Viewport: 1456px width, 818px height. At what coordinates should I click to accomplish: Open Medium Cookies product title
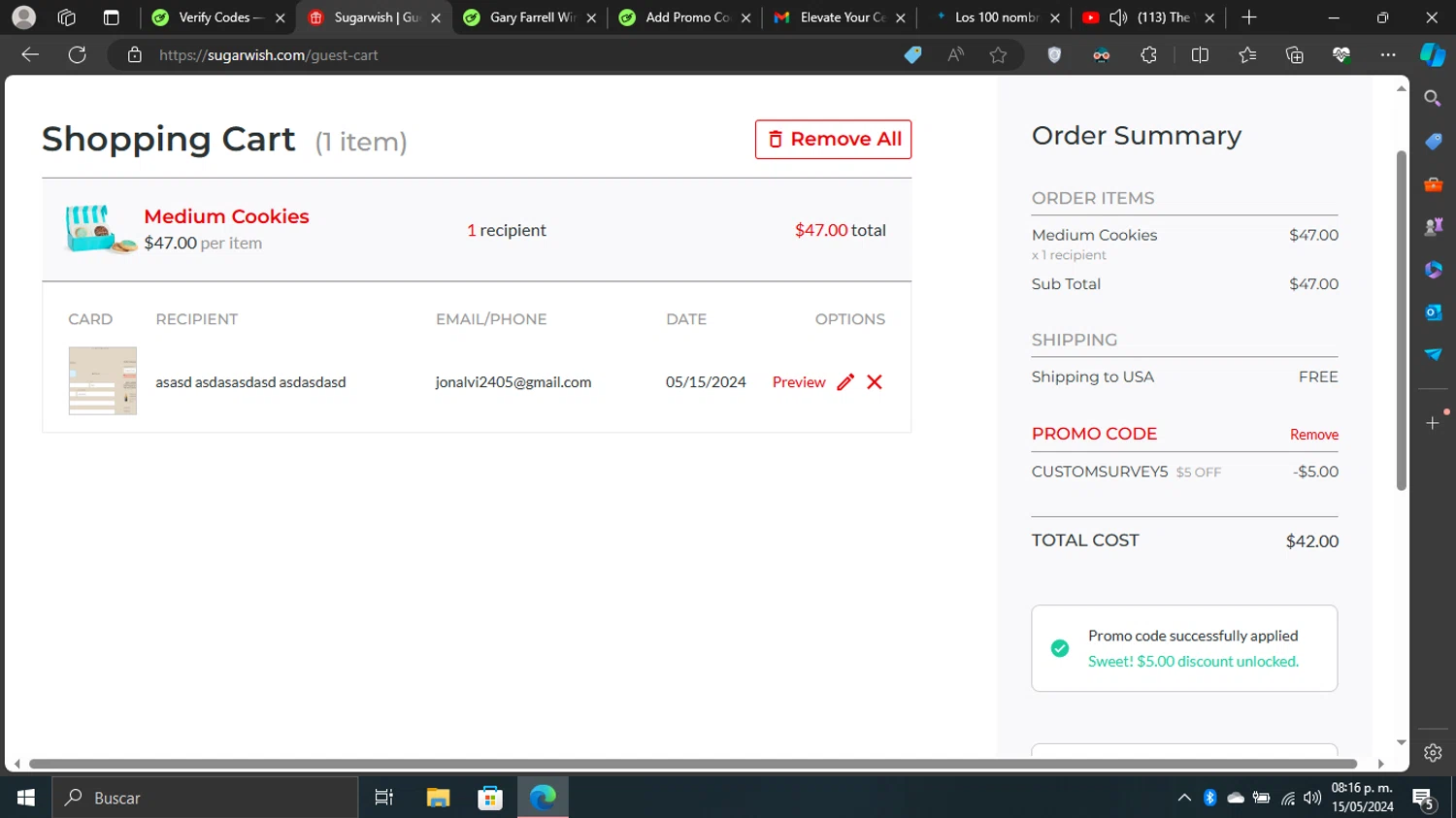(226, 216)
